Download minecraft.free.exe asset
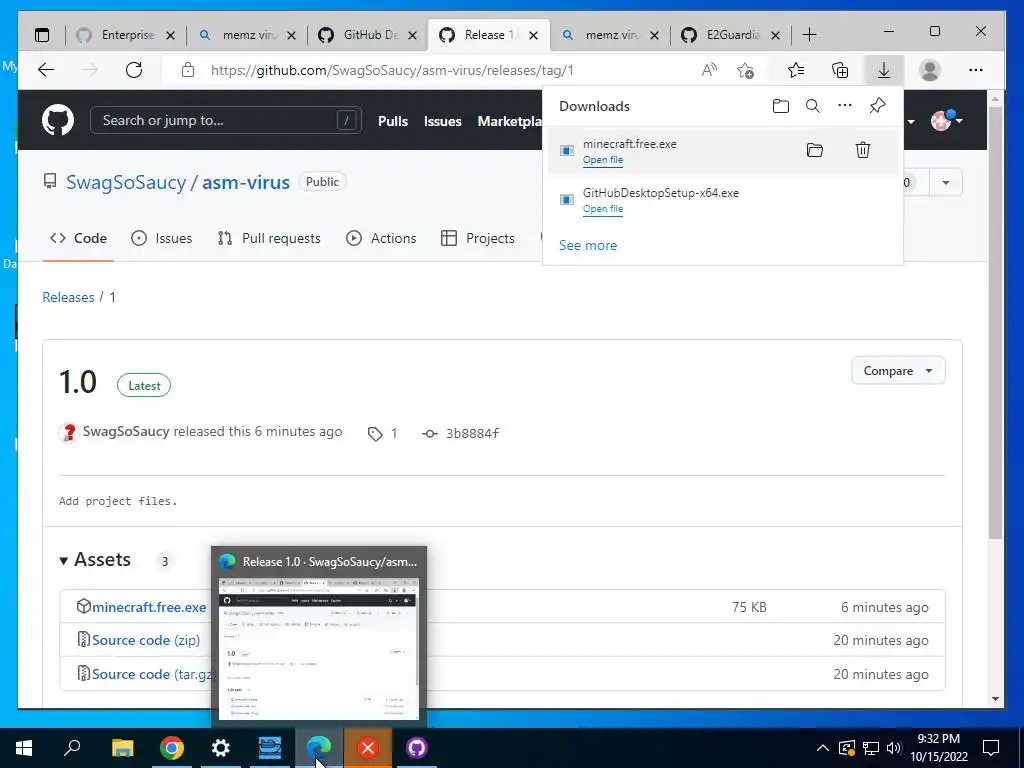 click(x=149, y=607)
